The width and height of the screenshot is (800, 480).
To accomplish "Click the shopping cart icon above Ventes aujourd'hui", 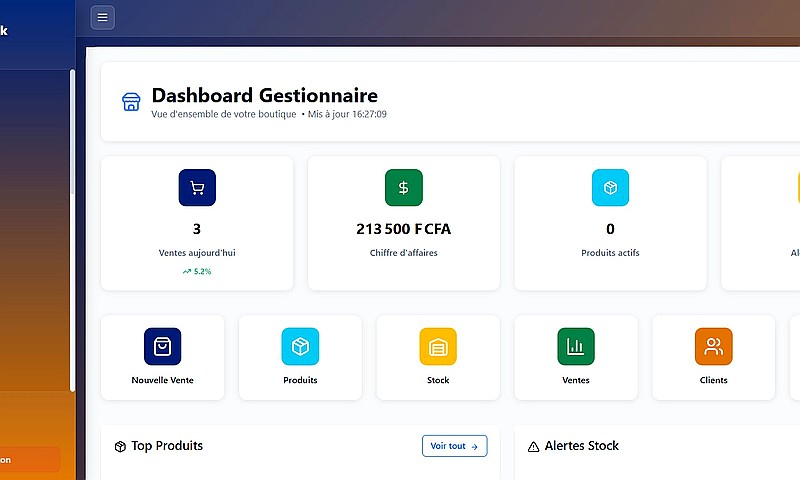I will click(197, 188).
